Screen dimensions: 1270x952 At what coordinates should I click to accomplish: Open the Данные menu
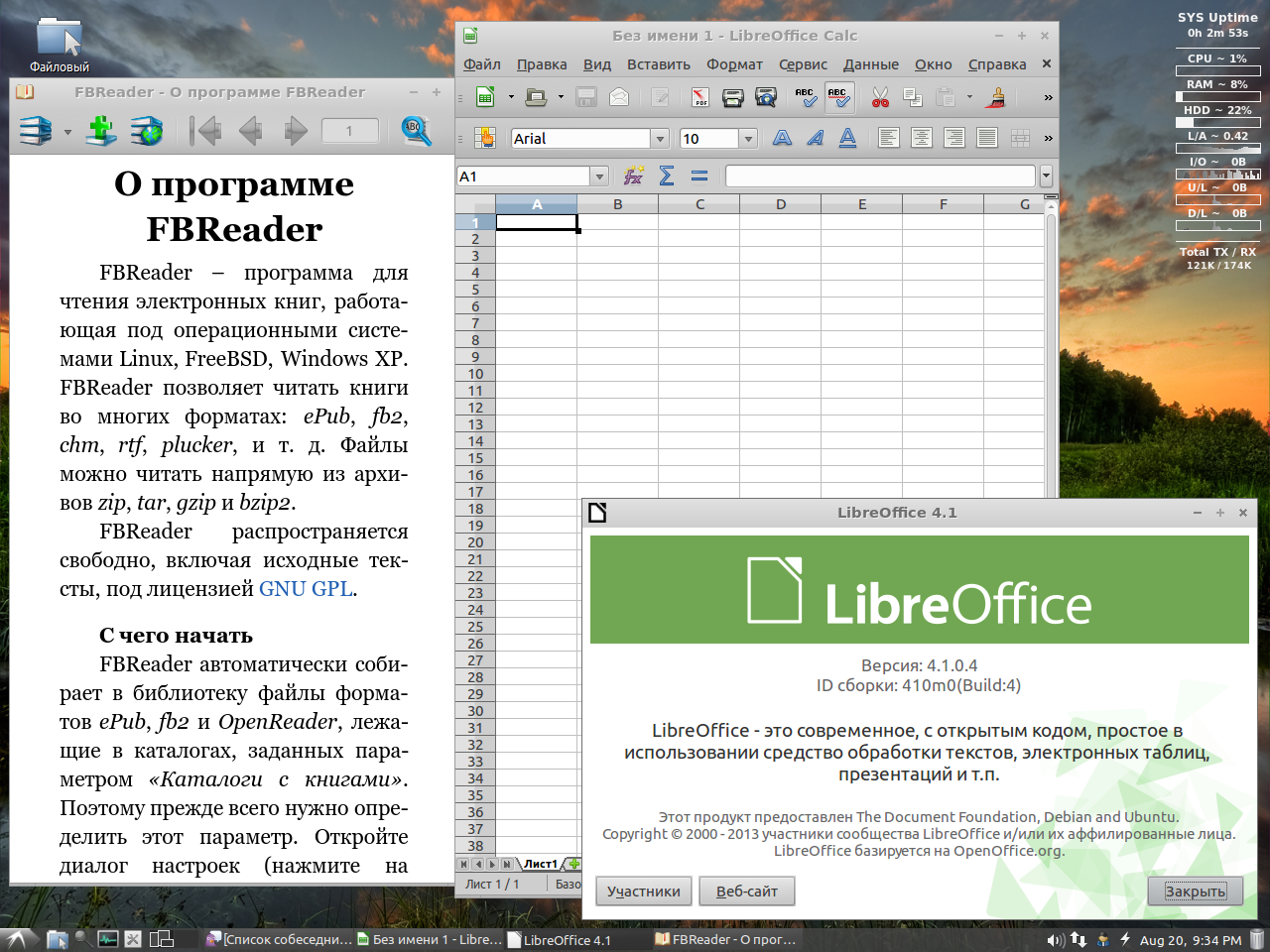click(871, 64)
